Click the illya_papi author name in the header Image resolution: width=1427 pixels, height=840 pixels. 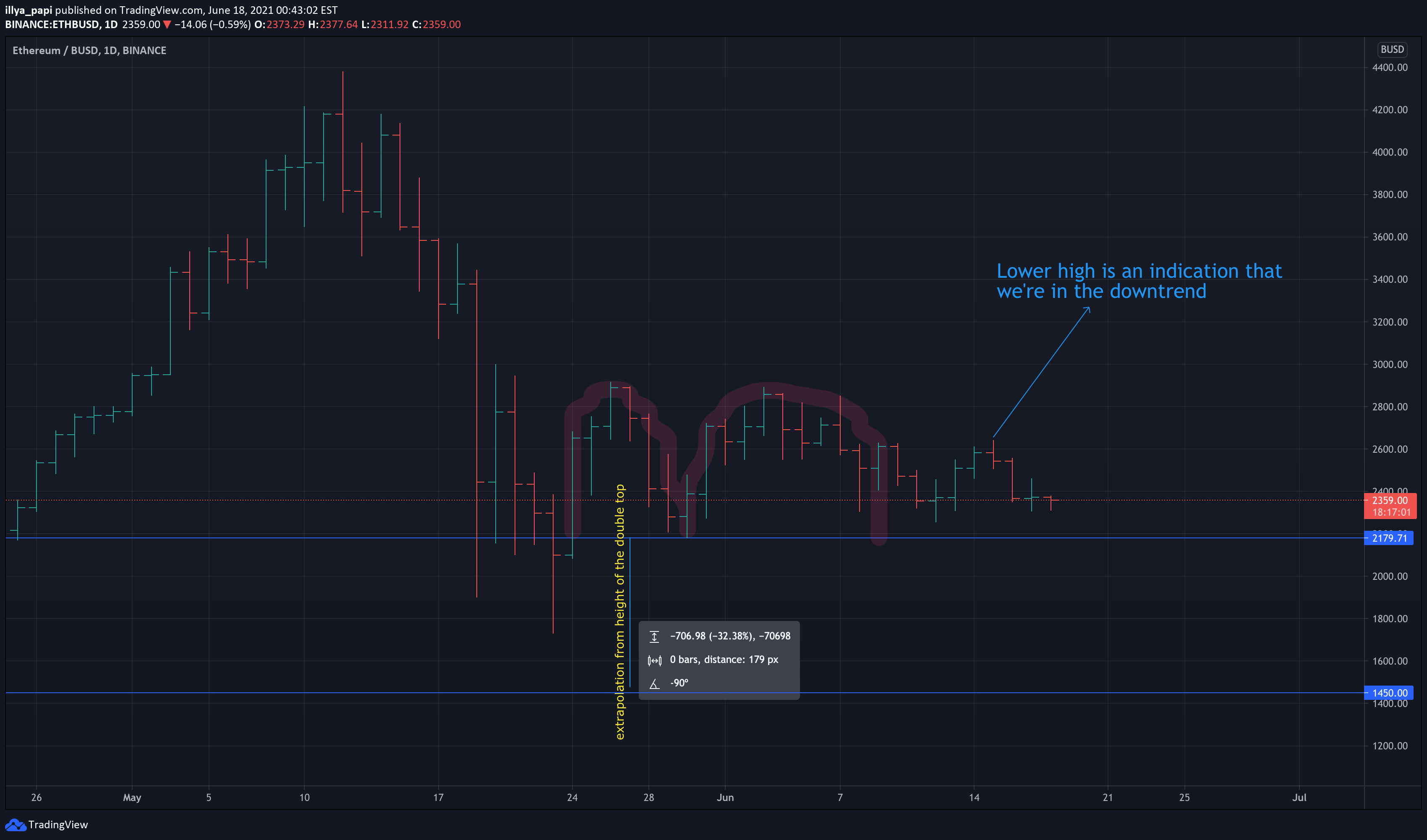(x=28, y=10)
